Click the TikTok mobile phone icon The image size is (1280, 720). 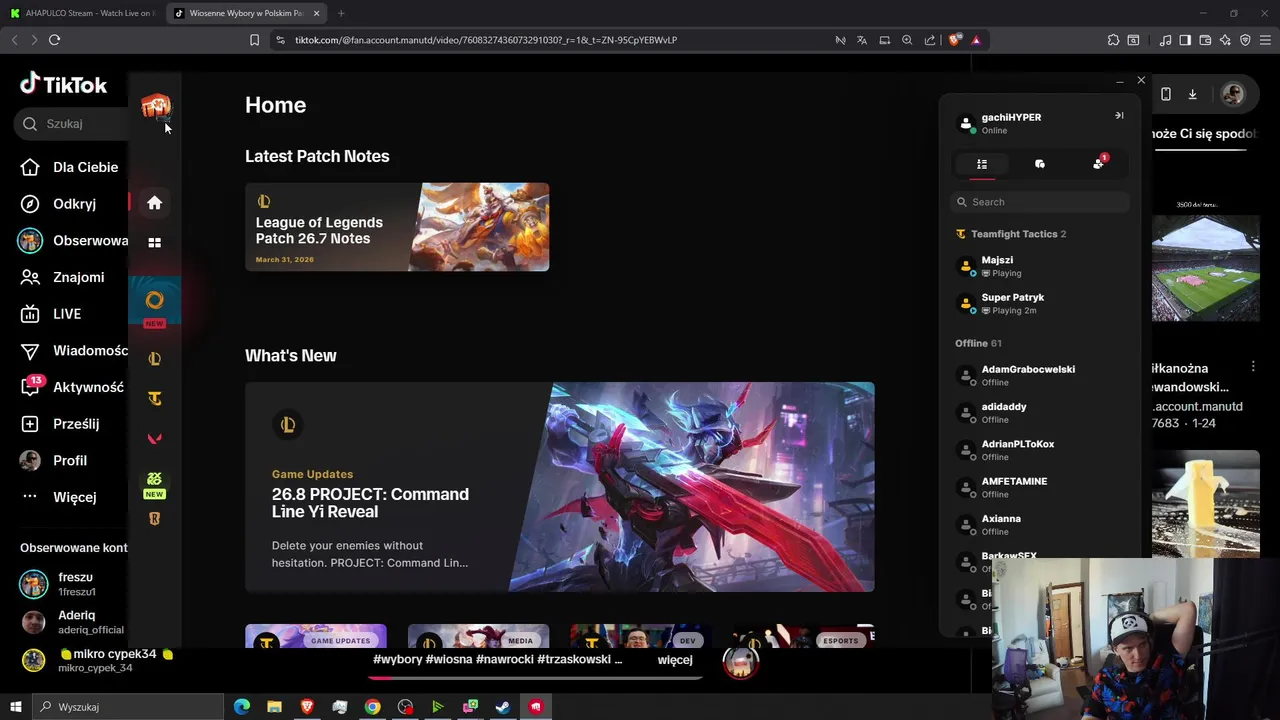point(1166,94)
